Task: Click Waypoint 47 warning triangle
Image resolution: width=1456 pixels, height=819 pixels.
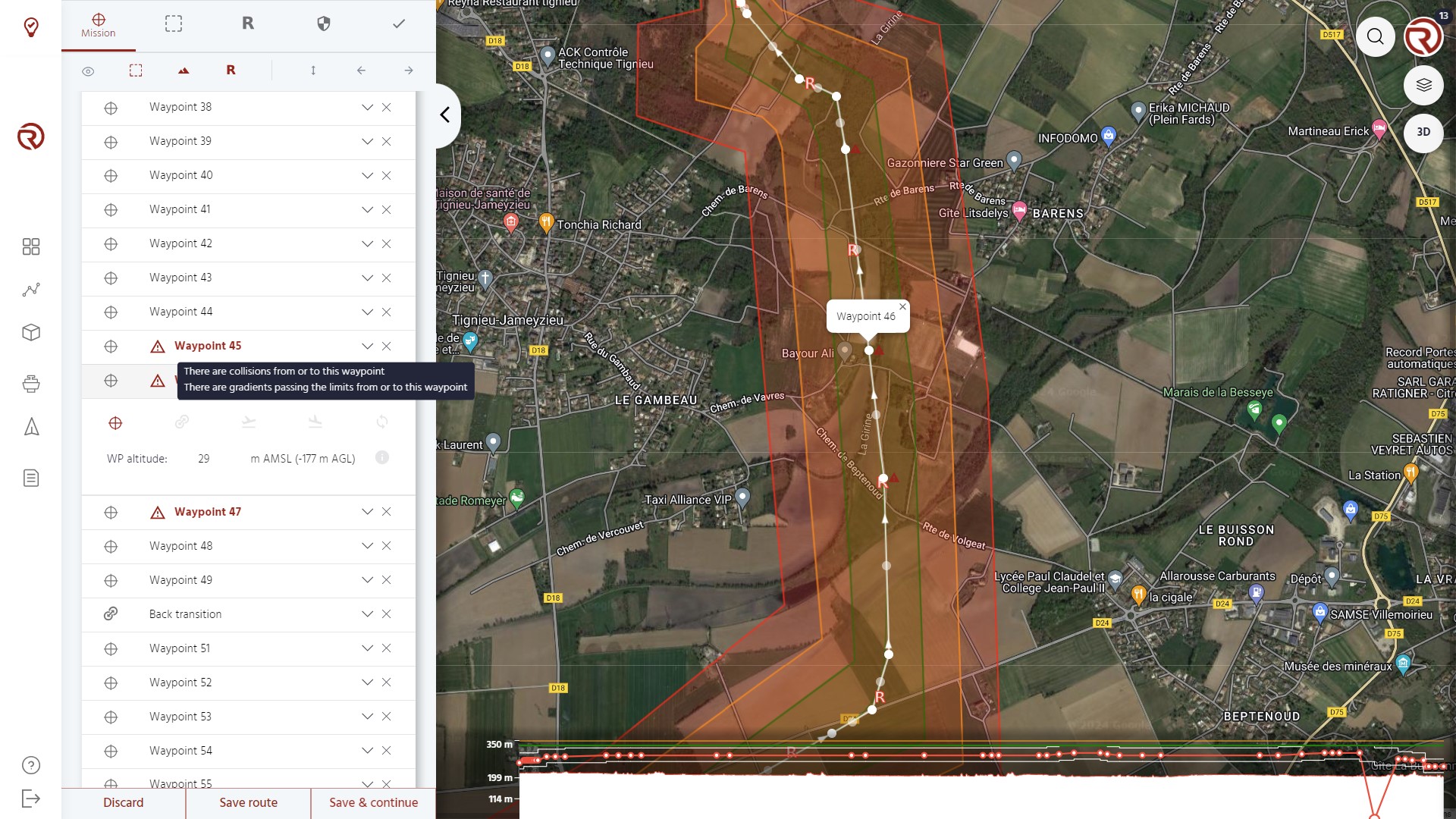Action: [158, 513]
